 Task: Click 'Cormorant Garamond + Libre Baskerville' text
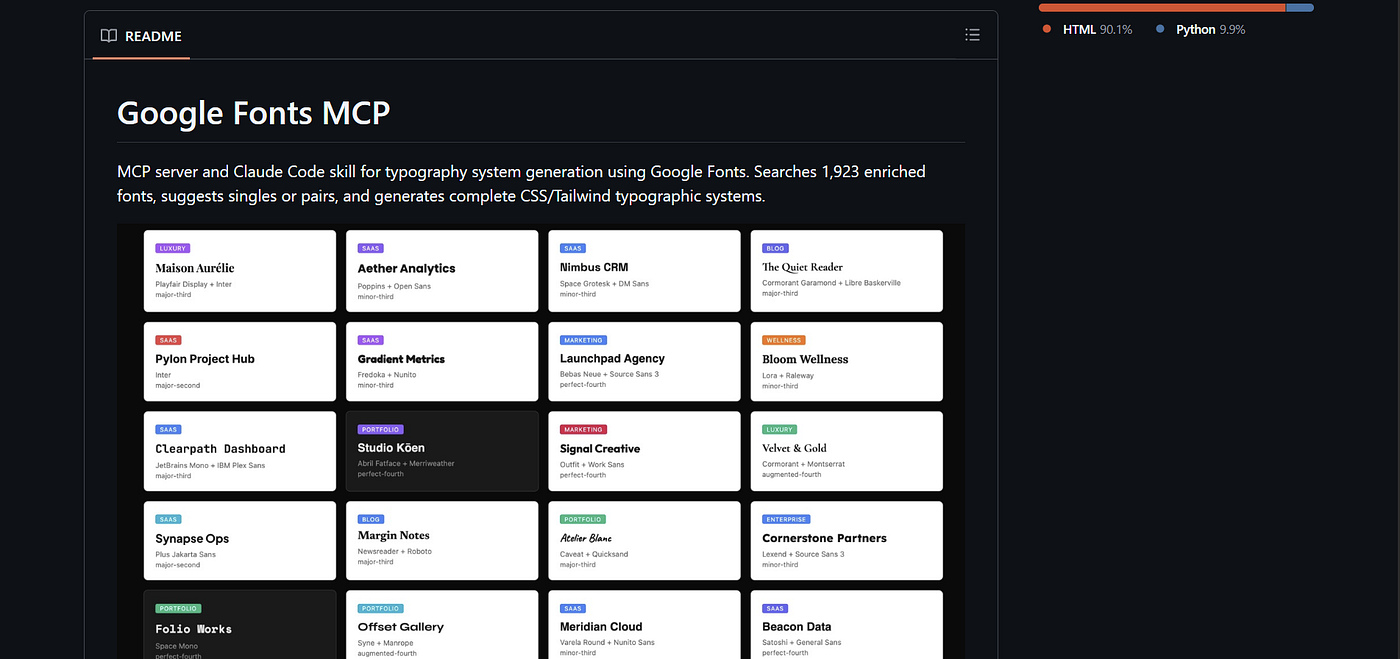tap(831, 283)
